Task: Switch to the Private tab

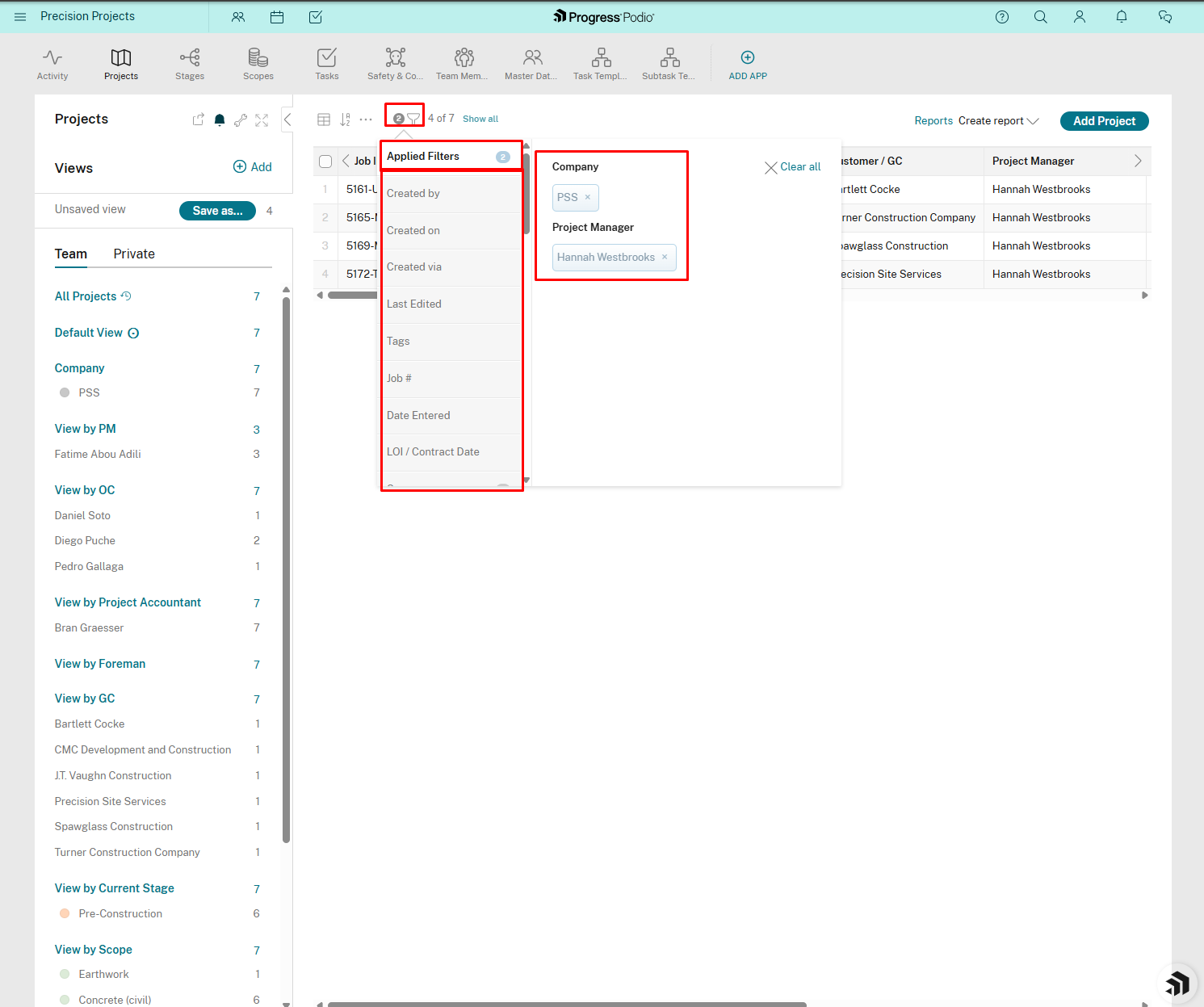Action: pos(133,254)
